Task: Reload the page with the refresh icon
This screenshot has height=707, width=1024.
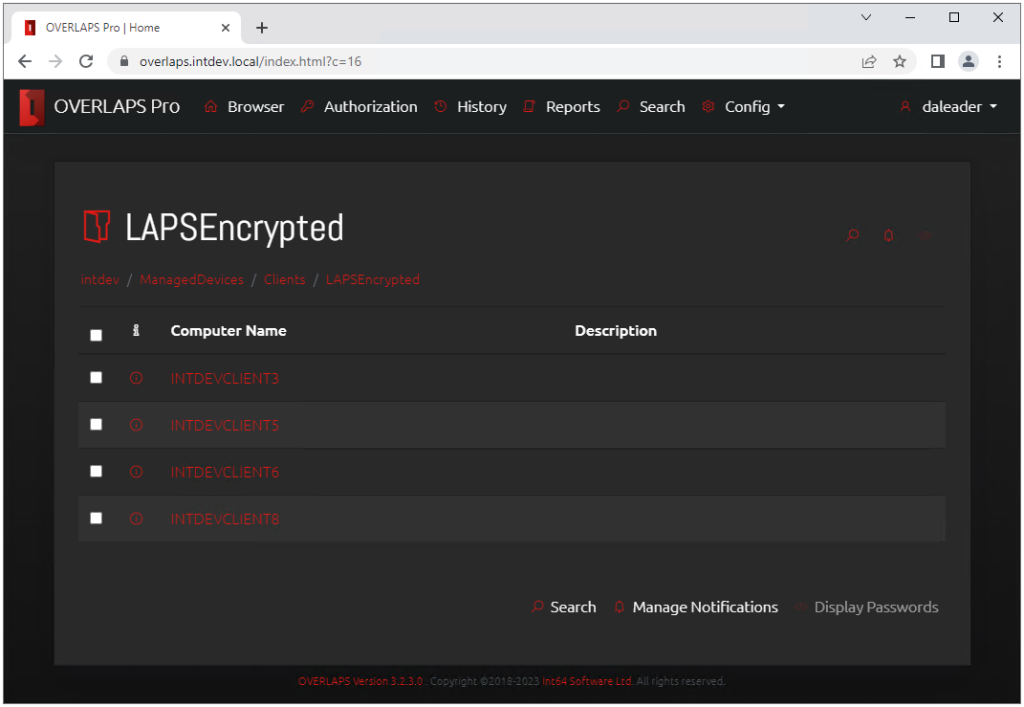Action: [86, 62]
